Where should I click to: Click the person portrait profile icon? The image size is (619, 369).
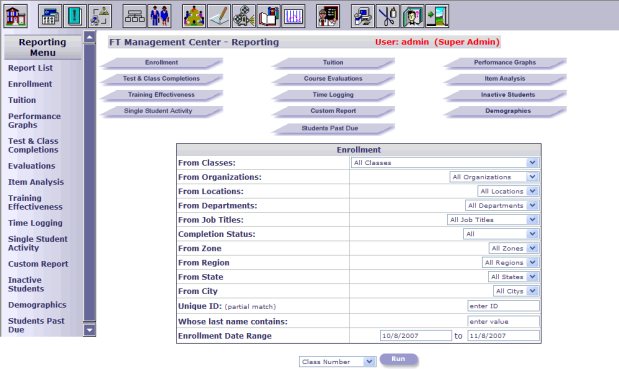pyautogui.click(x=413, y=16)
